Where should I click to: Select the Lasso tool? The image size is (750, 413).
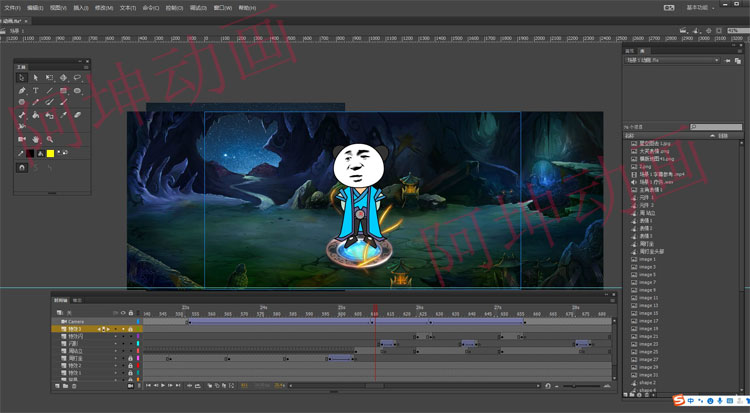tap(77, 78)
